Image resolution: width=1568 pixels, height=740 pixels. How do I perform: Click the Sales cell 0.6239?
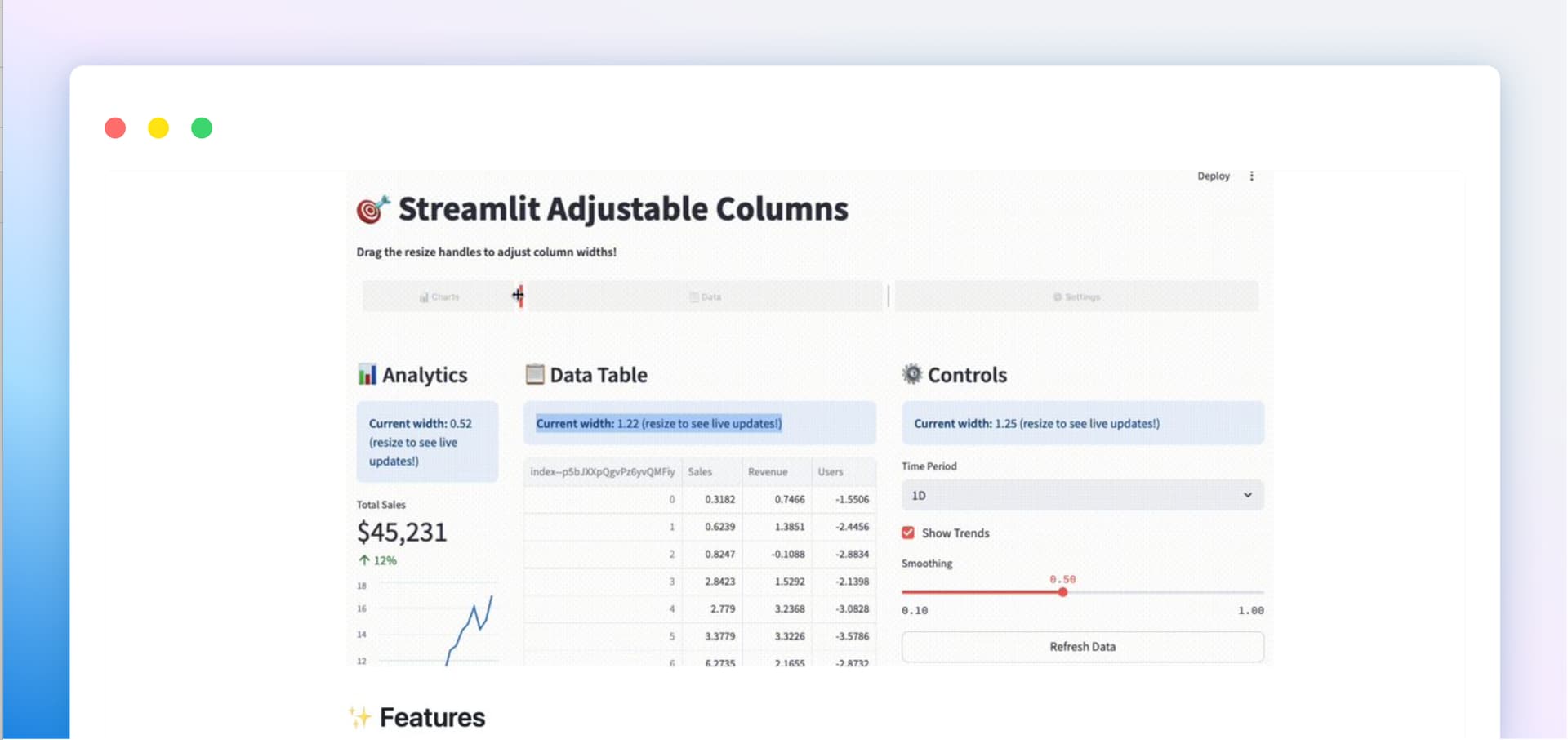click(711, 527)
